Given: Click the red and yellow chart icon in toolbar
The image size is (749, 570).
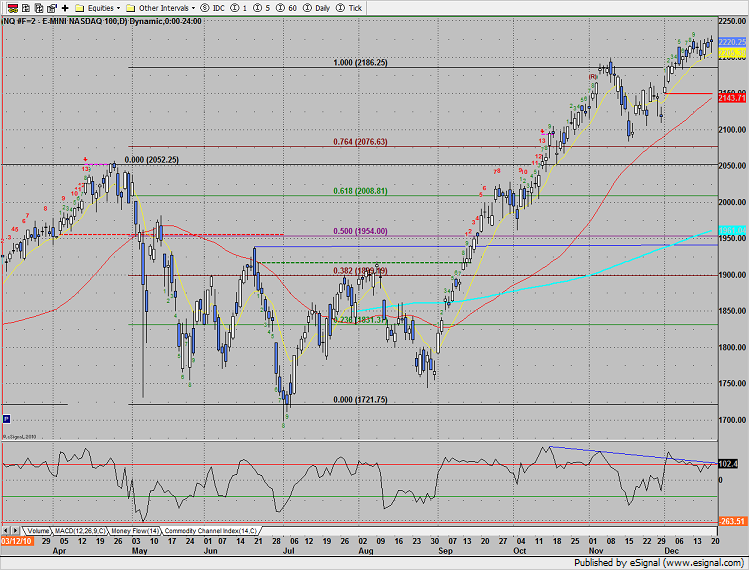Looking at the screenshot, I should (x=13, y=8).
